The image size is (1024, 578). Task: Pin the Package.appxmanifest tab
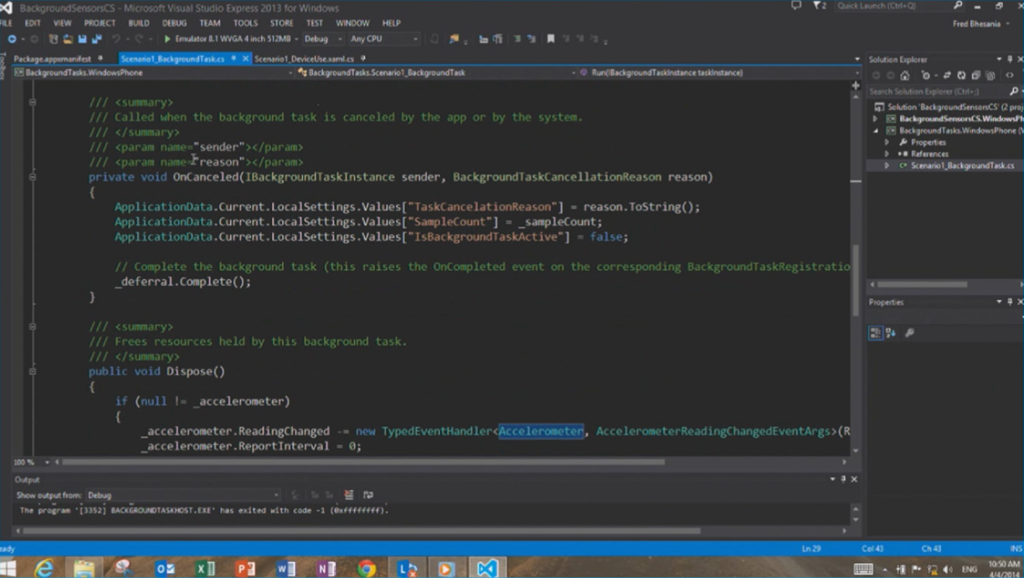coord(100,59)
